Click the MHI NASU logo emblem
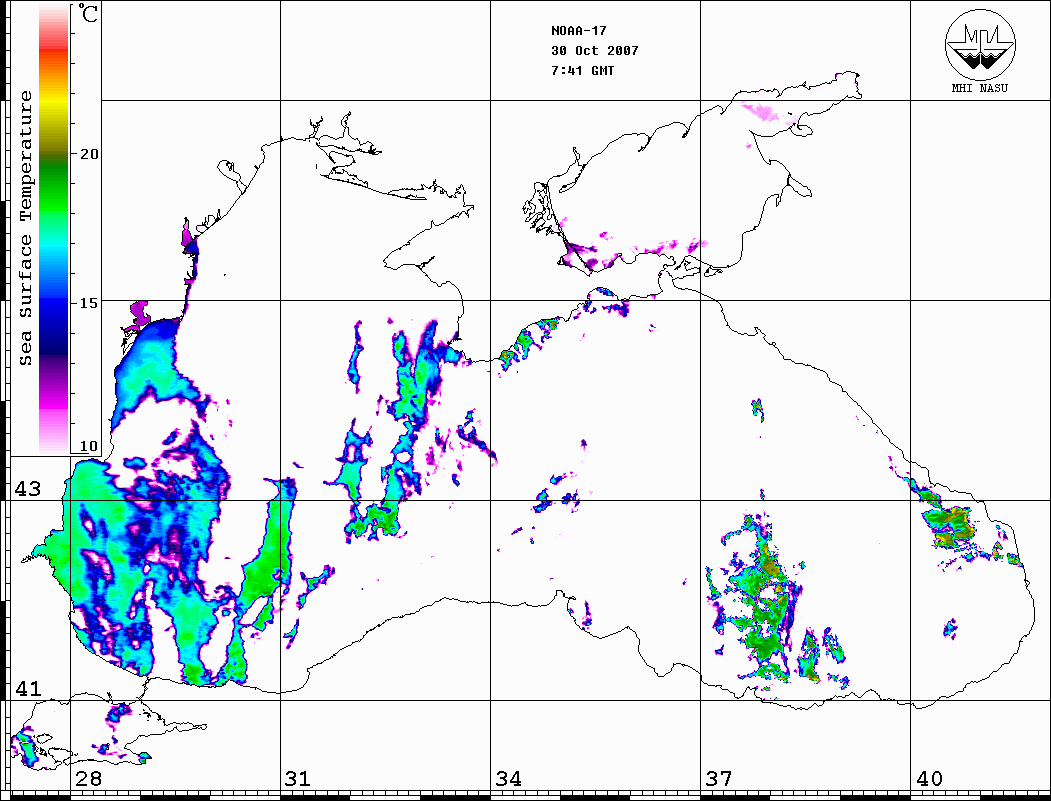The height and width of the screenshot is (801, 1051). [980, 44]
